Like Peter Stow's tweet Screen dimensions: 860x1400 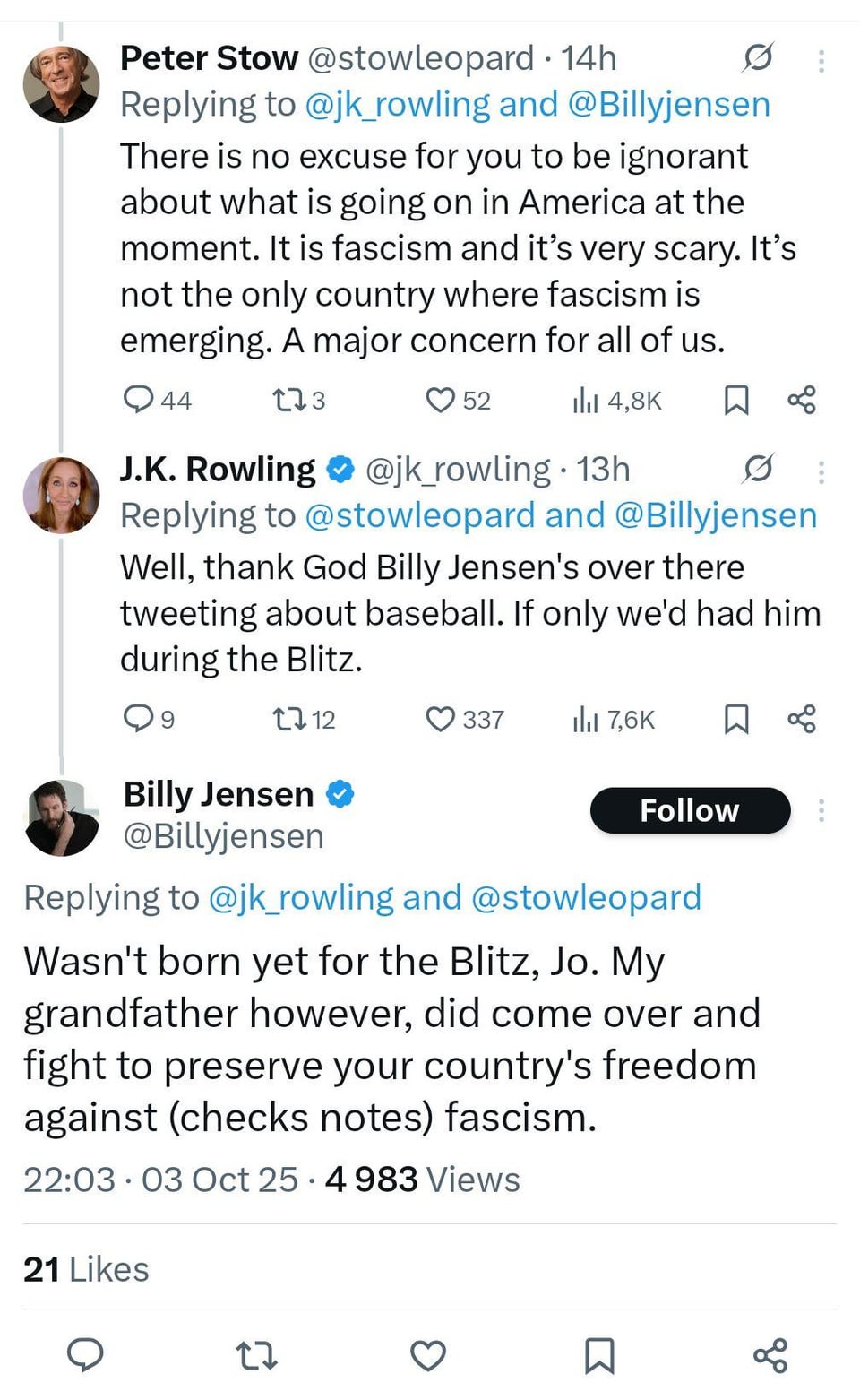(440, 400)
